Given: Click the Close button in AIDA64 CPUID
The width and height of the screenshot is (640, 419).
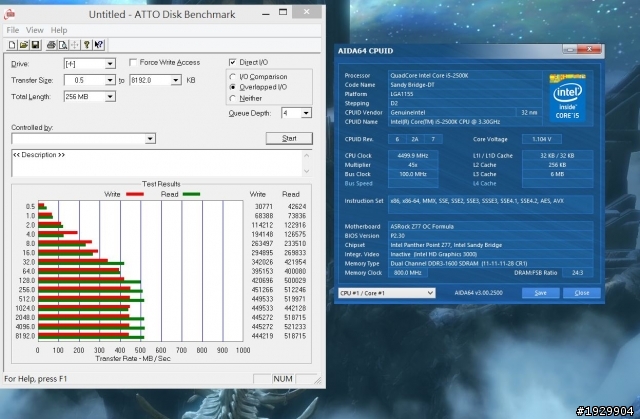Looking at the screenshot, I should tap(582, 293).
